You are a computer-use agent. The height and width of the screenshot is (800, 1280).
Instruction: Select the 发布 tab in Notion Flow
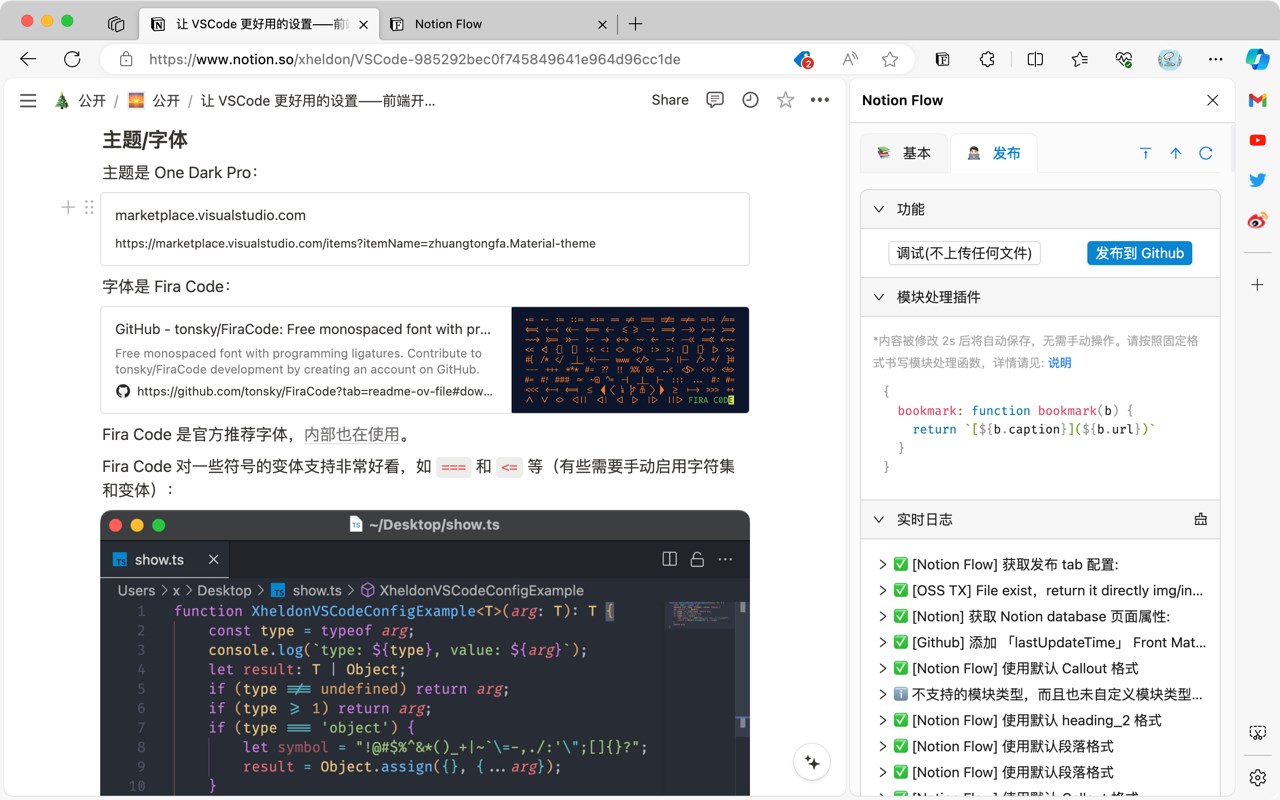pos(994,153)
